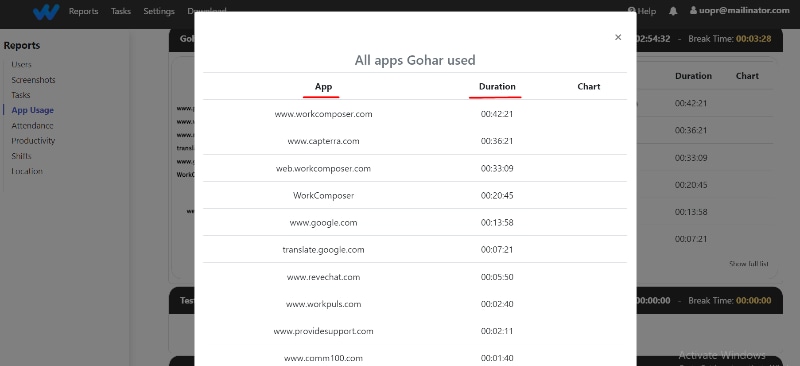The width and height of the screenshot is (800, 366).
Task: Click the Chart column header in the dialog
Action: tap(588, 87)
